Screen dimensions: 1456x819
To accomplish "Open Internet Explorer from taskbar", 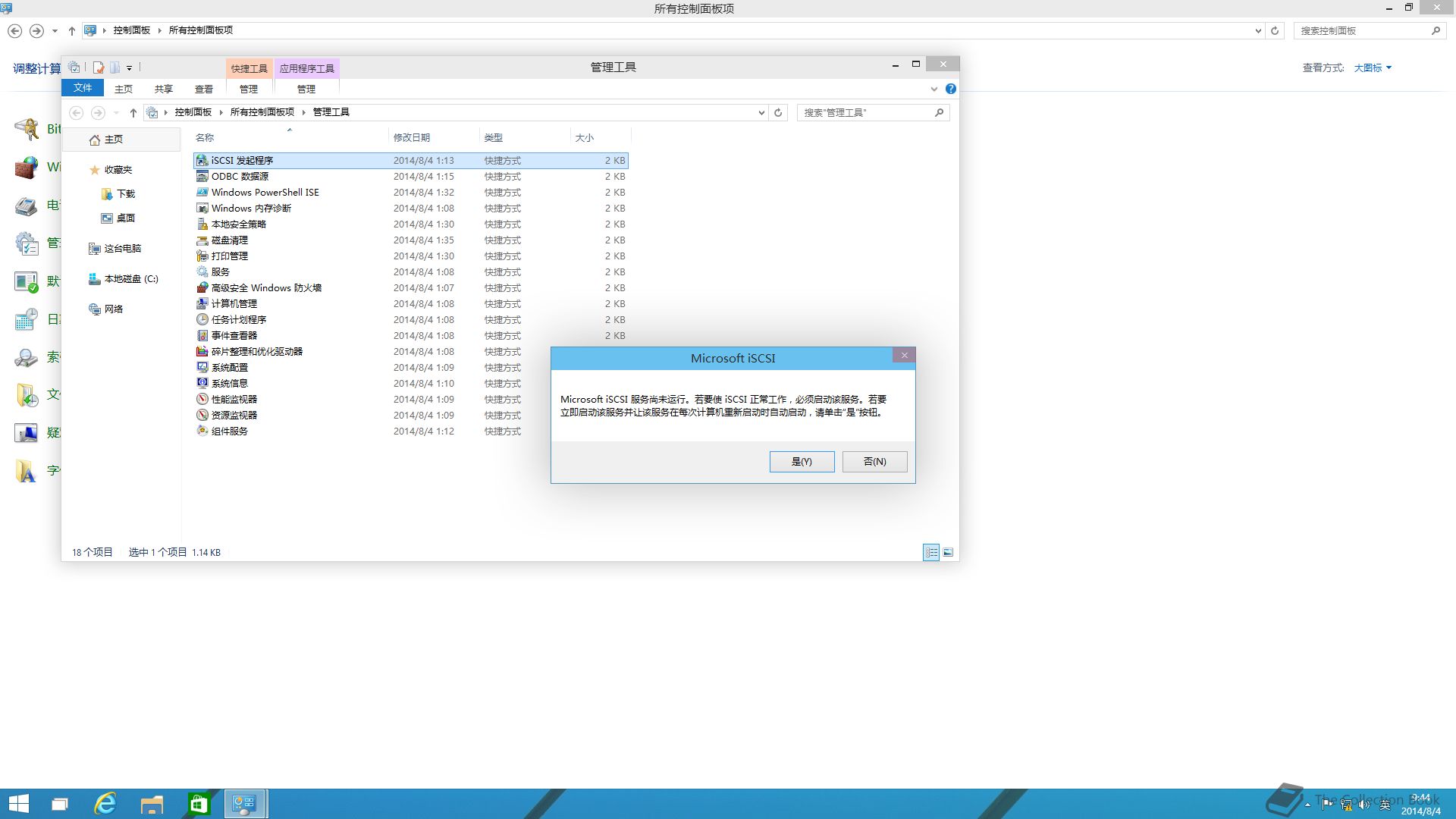I will coord(105,804).
